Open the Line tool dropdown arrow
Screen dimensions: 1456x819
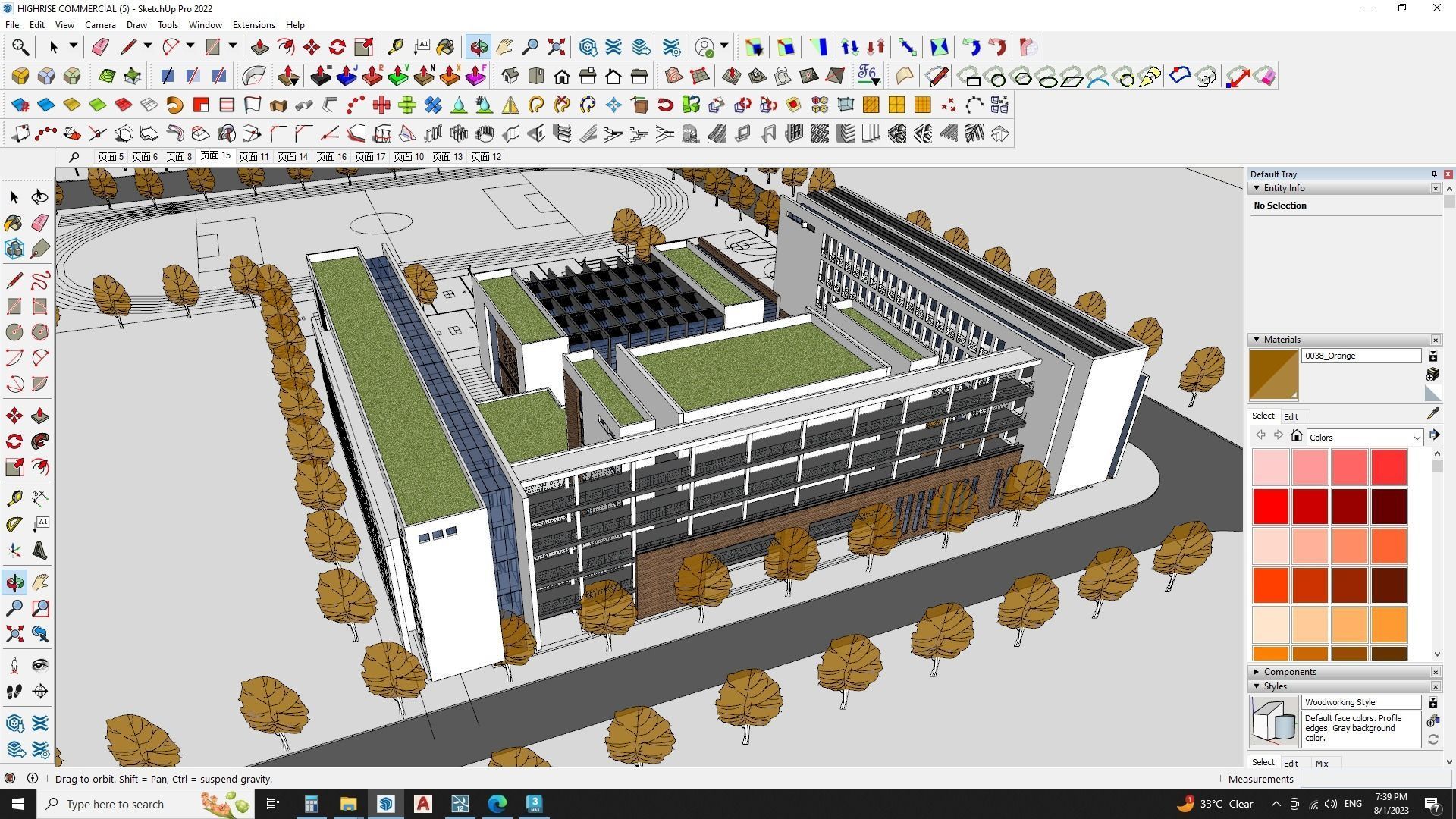click(x=148, y=46)
